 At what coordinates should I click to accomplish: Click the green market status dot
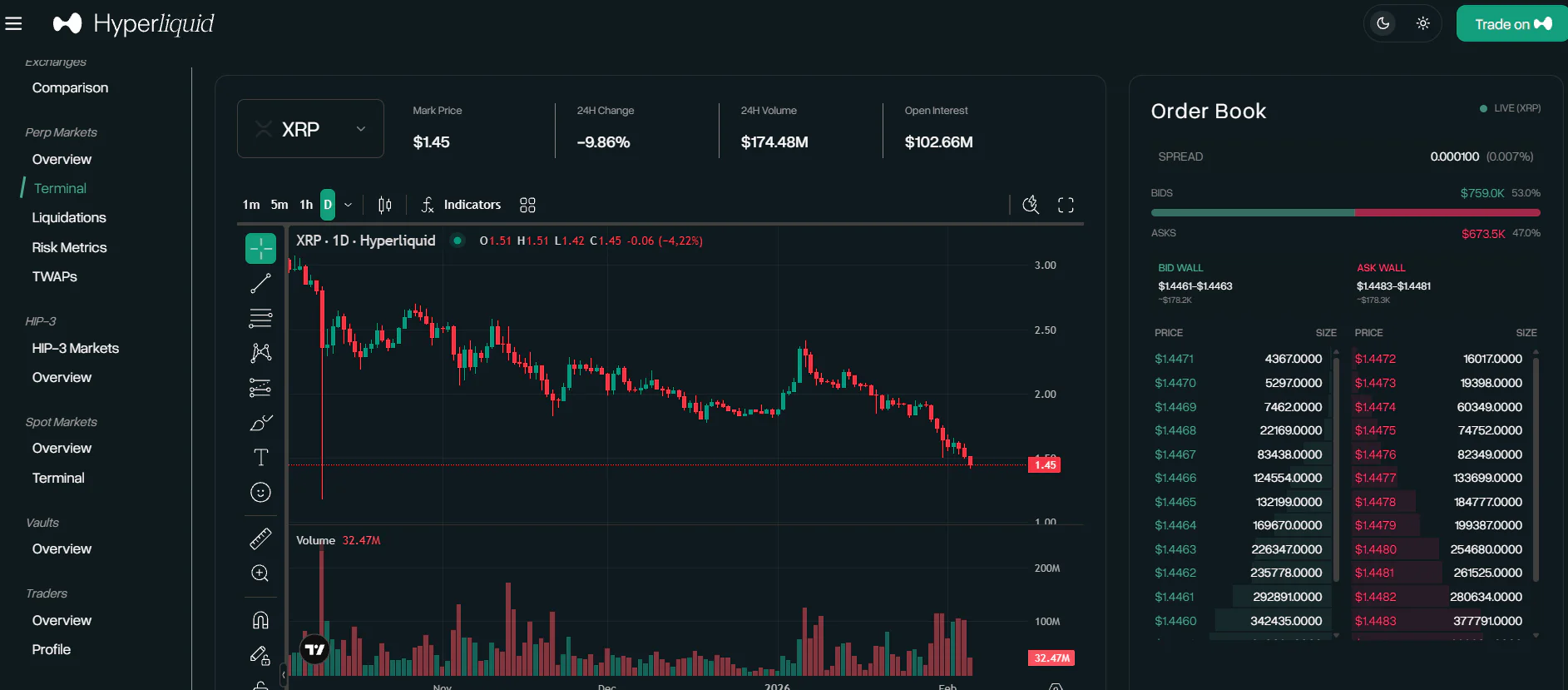tap(457, 241)
